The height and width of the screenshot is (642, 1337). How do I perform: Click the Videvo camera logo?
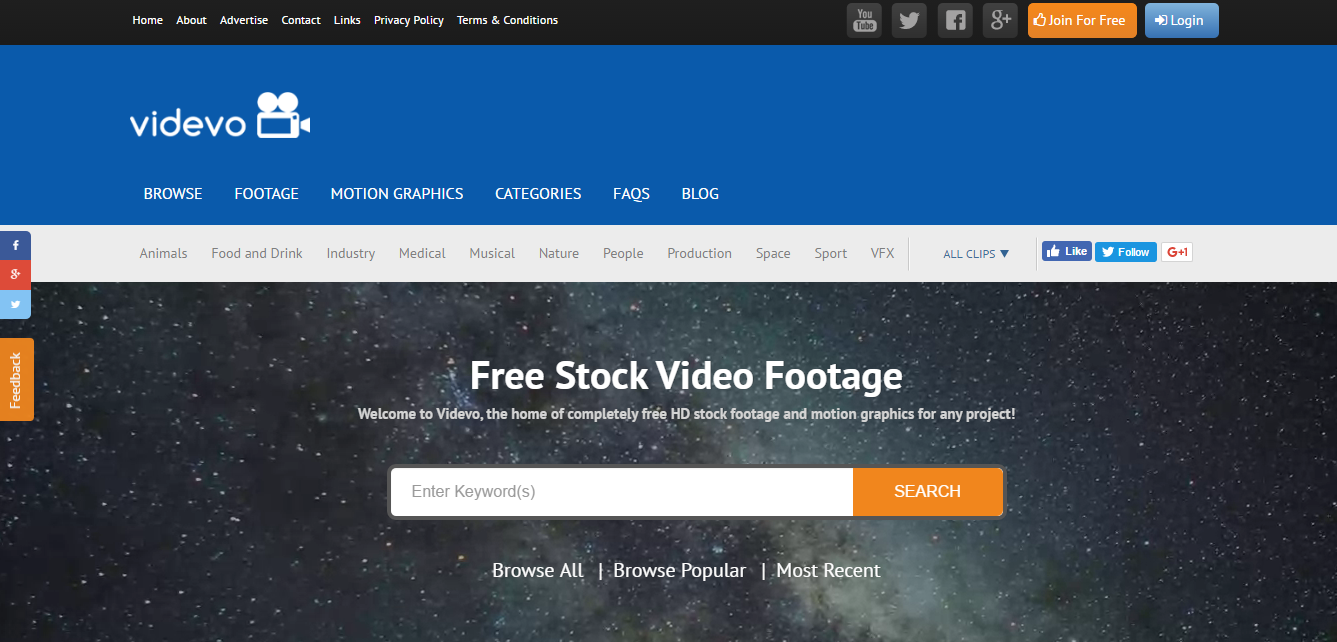click(x=220, y=116)
